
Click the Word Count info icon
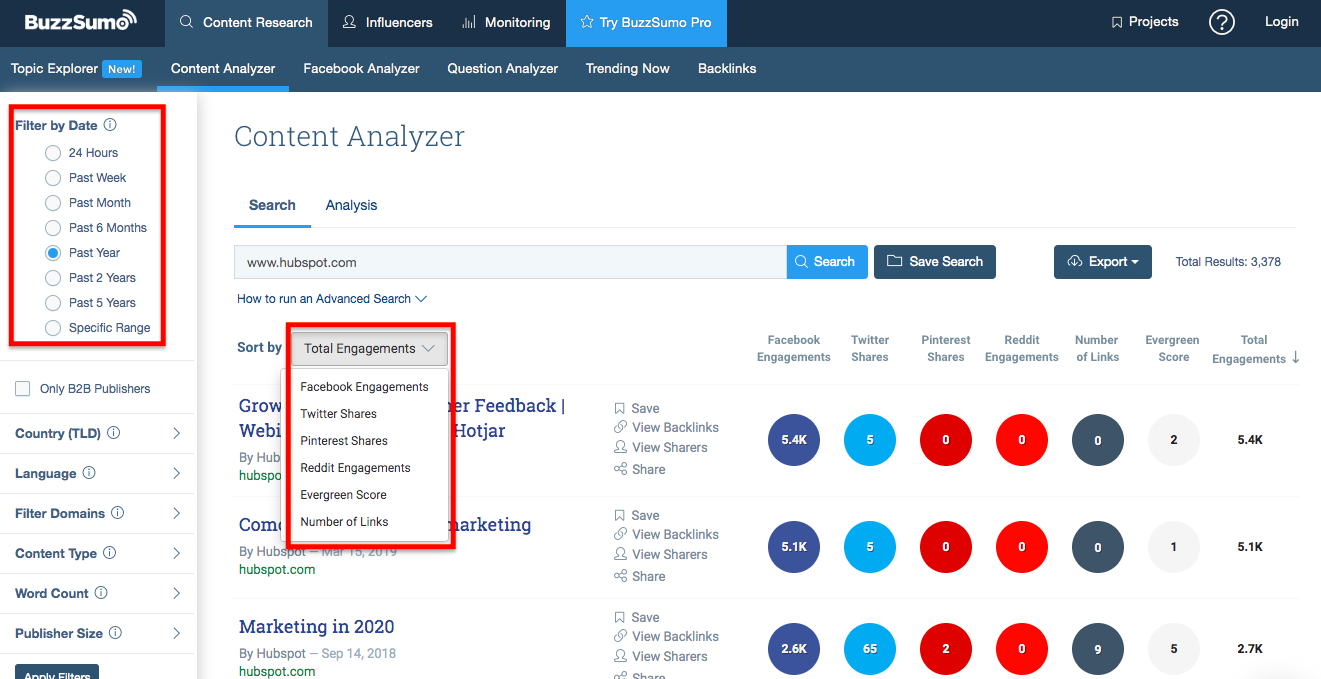pyautogui.click(x=102, y=593)
